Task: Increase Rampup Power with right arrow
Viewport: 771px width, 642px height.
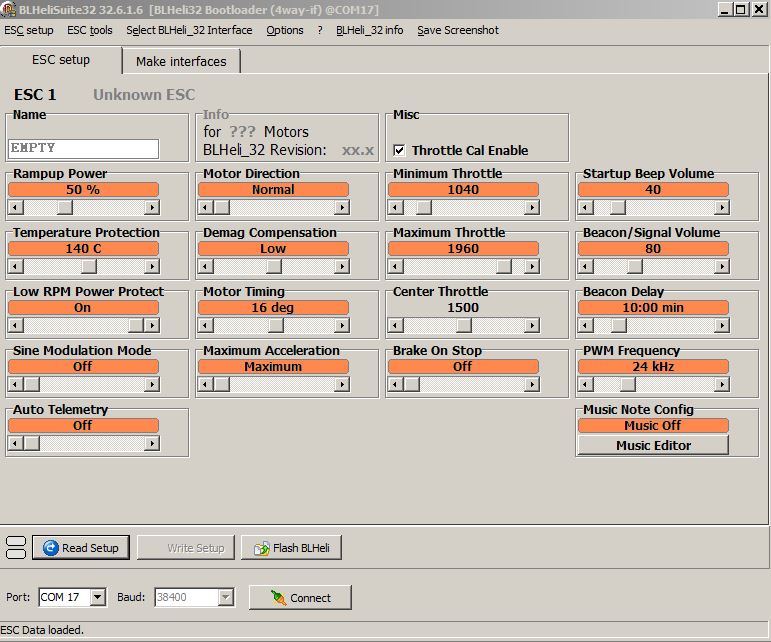Action: coord(152,207)
